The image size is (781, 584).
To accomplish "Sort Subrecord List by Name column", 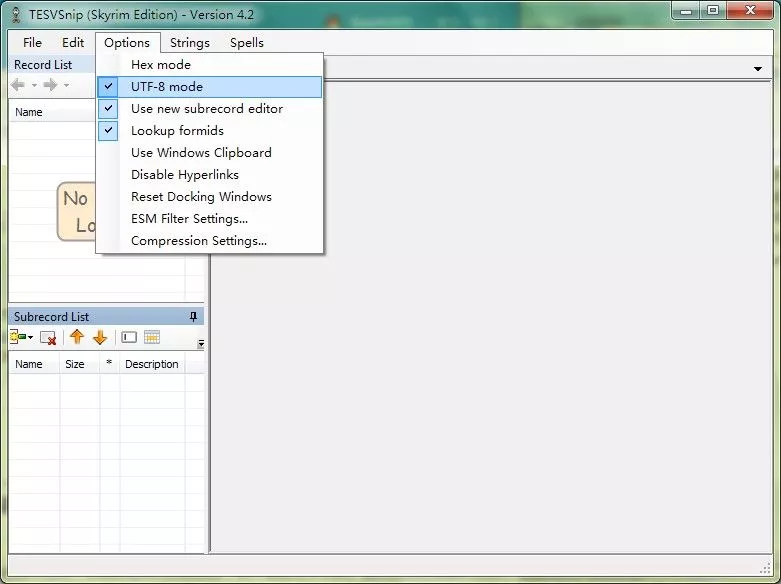I will (34, 364).
